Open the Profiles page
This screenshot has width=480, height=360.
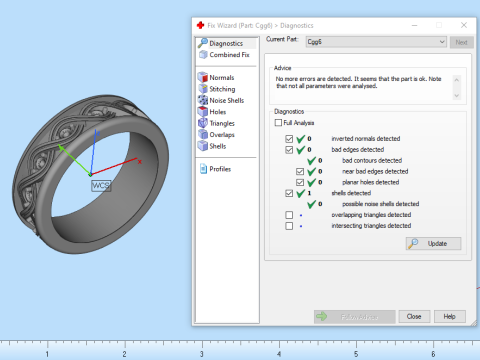[x=220, y=169]
